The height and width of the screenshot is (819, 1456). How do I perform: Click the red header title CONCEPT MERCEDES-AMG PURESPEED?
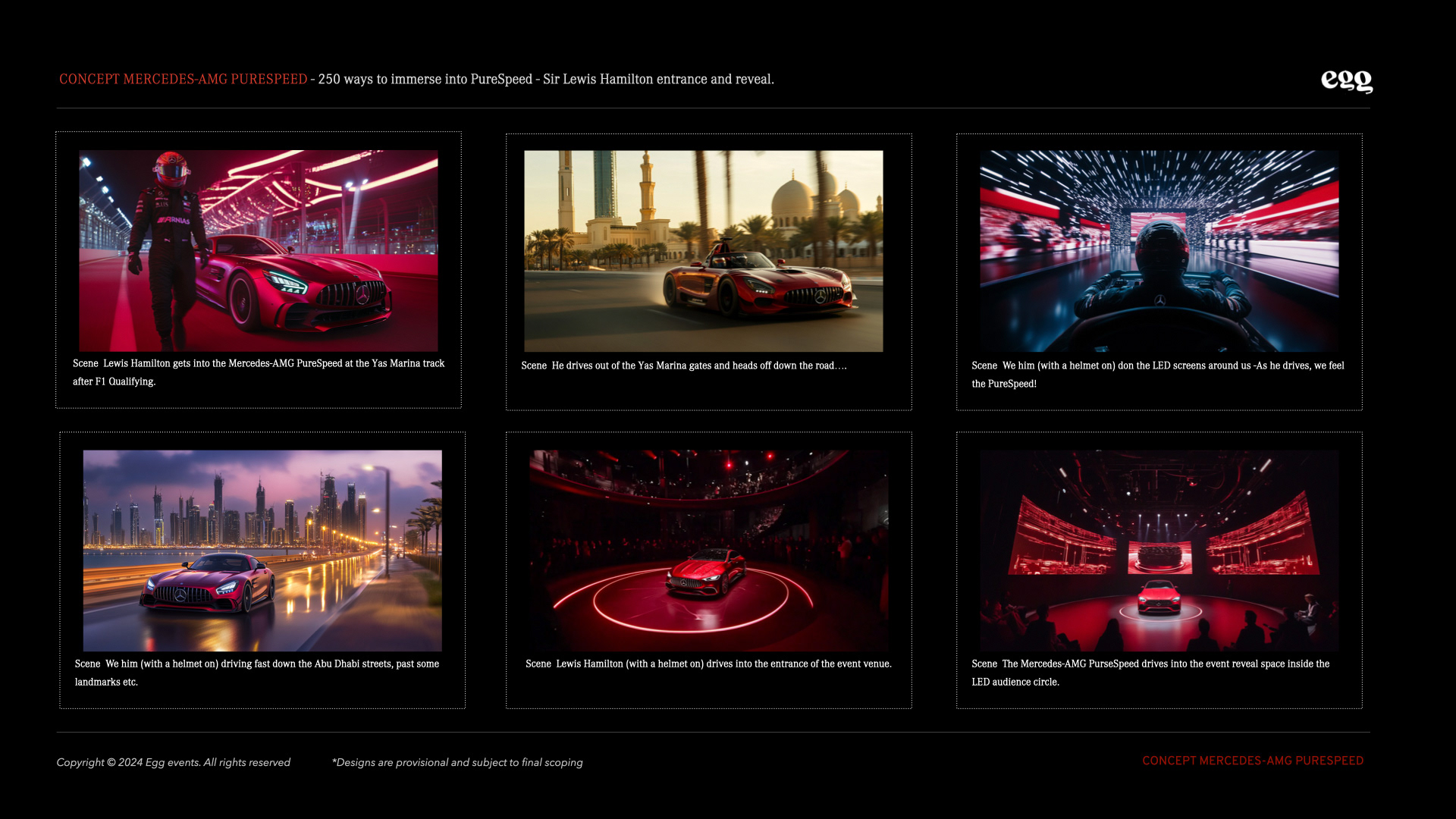184,80
